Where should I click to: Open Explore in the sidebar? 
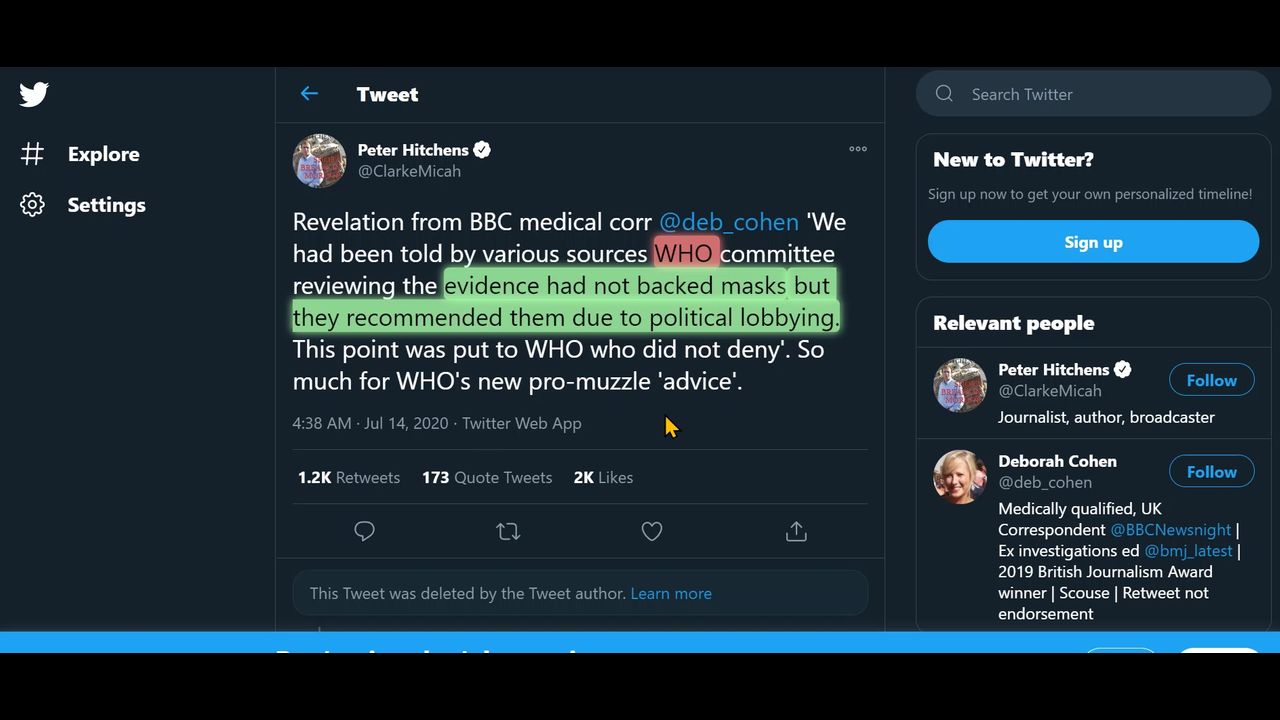click(103, 154)
